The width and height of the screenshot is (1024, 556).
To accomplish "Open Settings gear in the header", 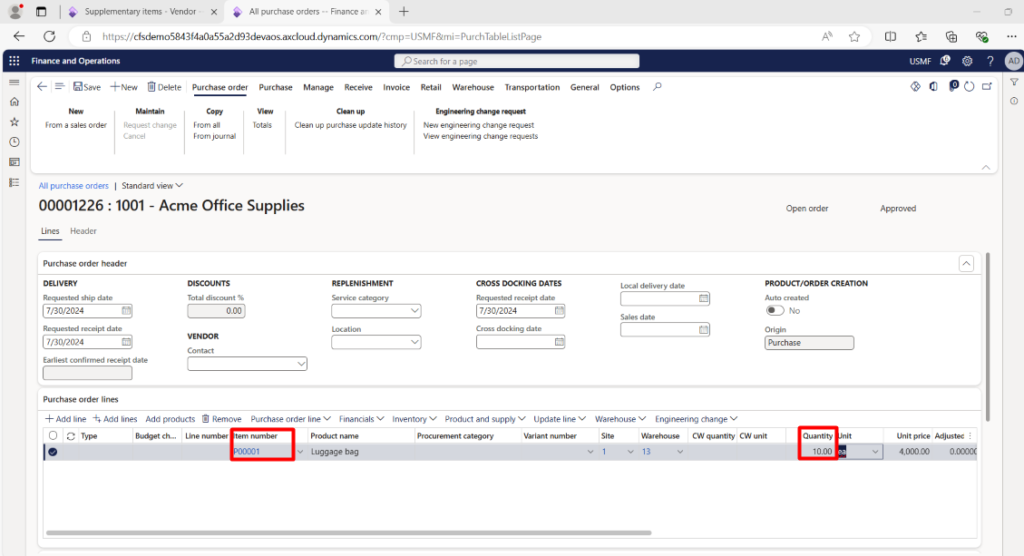I will tap(967, 61).
